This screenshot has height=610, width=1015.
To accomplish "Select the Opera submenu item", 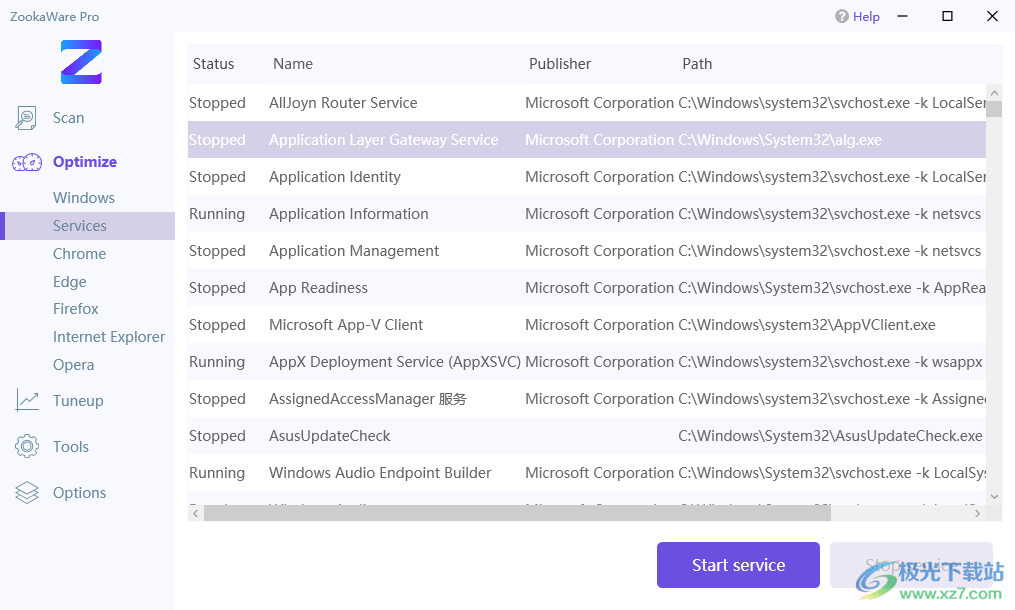I will coord(74,365).
